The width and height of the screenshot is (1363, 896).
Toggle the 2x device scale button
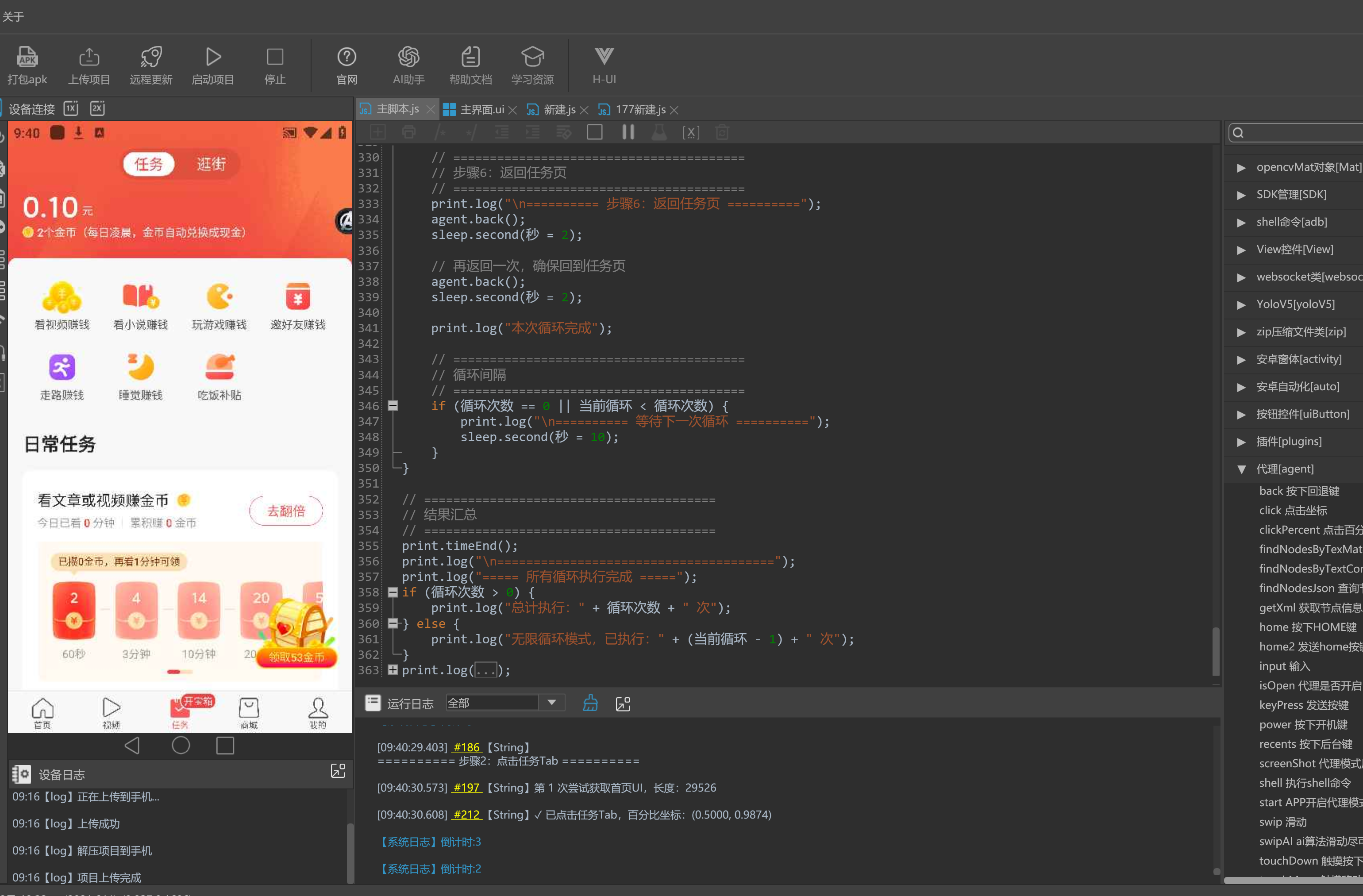click(97, 108)
